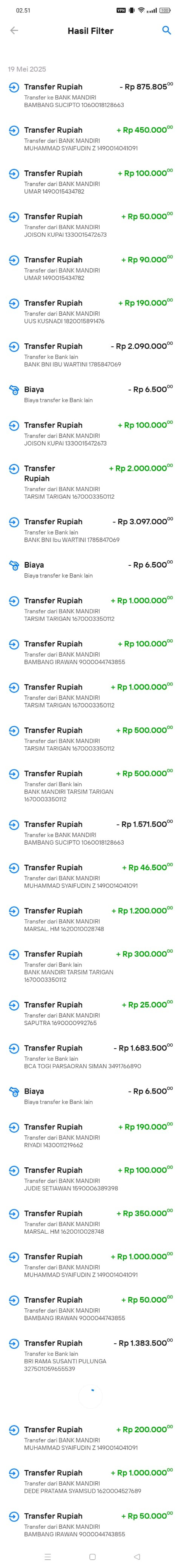Tap transfer icon beside UUS KUSNADI entry
The width and height of the screenshot is (181, 1568).
[14, 303]
